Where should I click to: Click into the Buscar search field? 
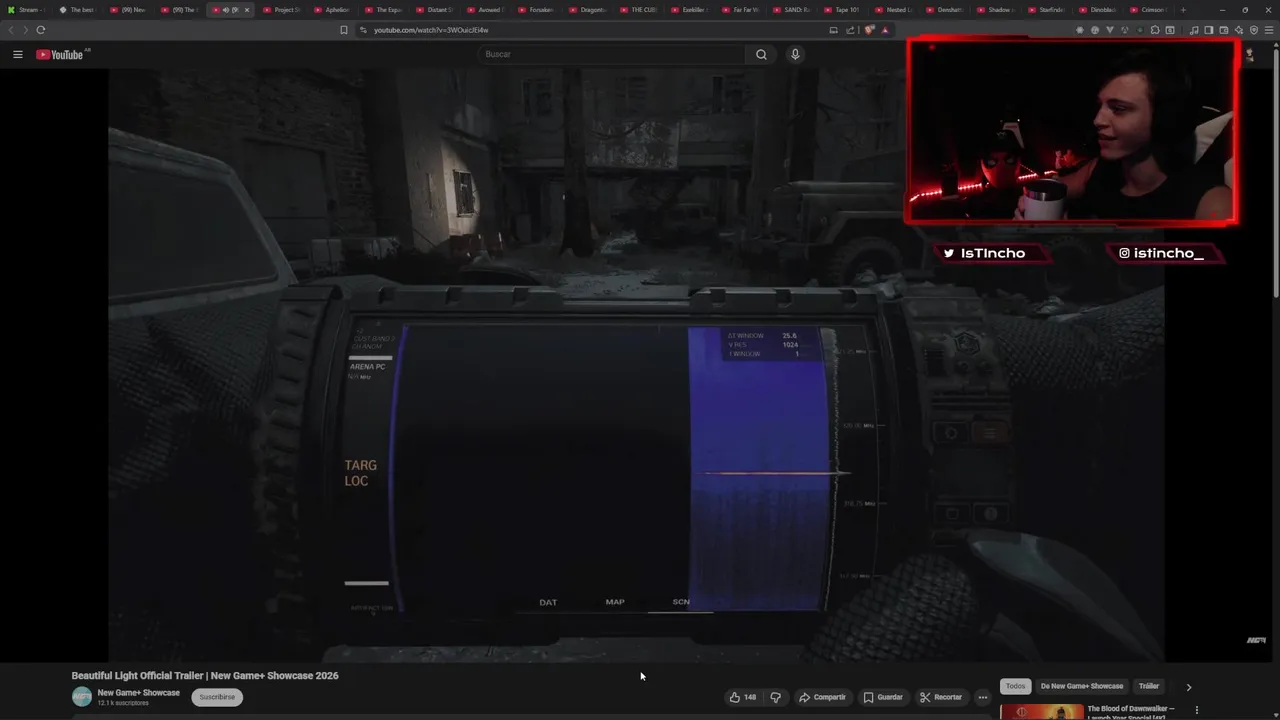tap(612, 54)
